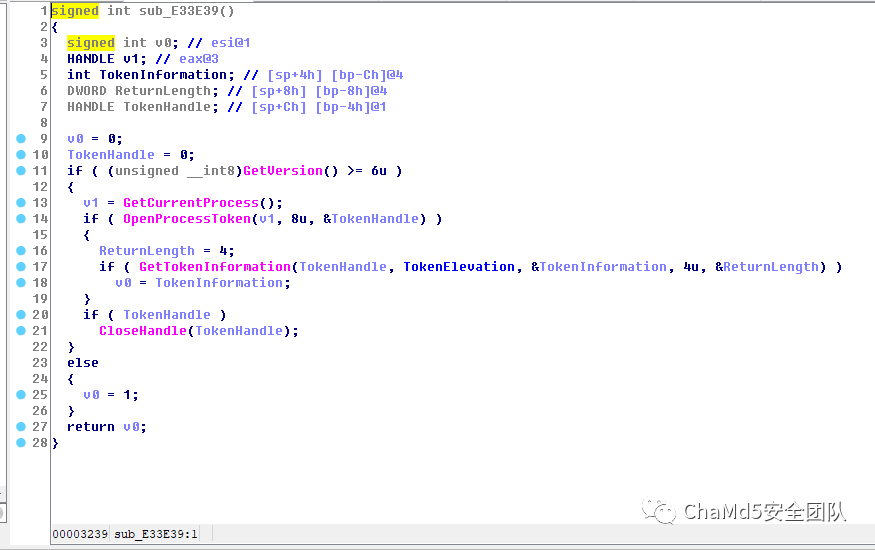
Task: Toggle breakpoint dot on line 10
Action: 21,155
